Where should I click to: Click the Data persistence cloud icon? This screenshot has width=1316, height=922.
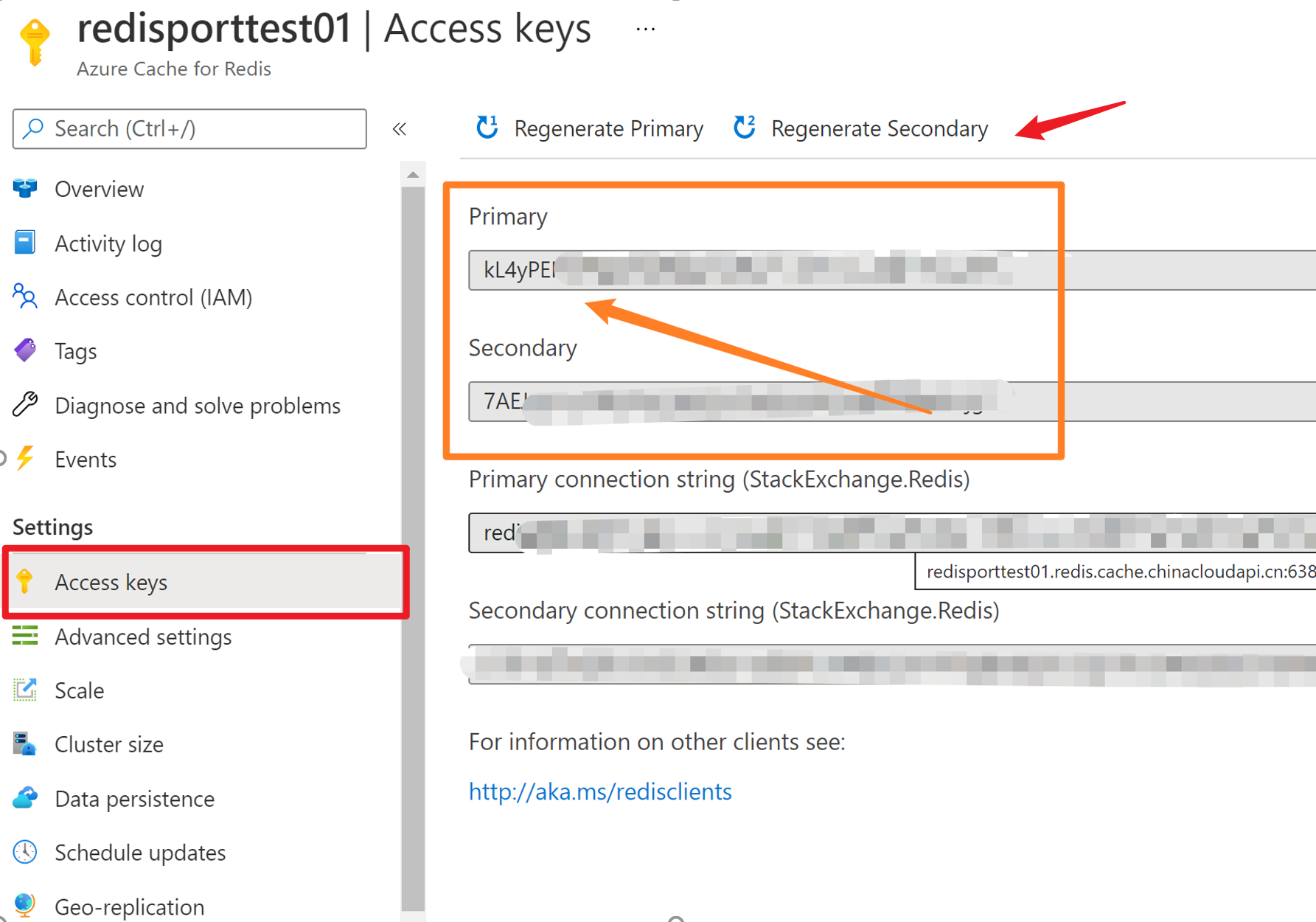coord(25,798)
